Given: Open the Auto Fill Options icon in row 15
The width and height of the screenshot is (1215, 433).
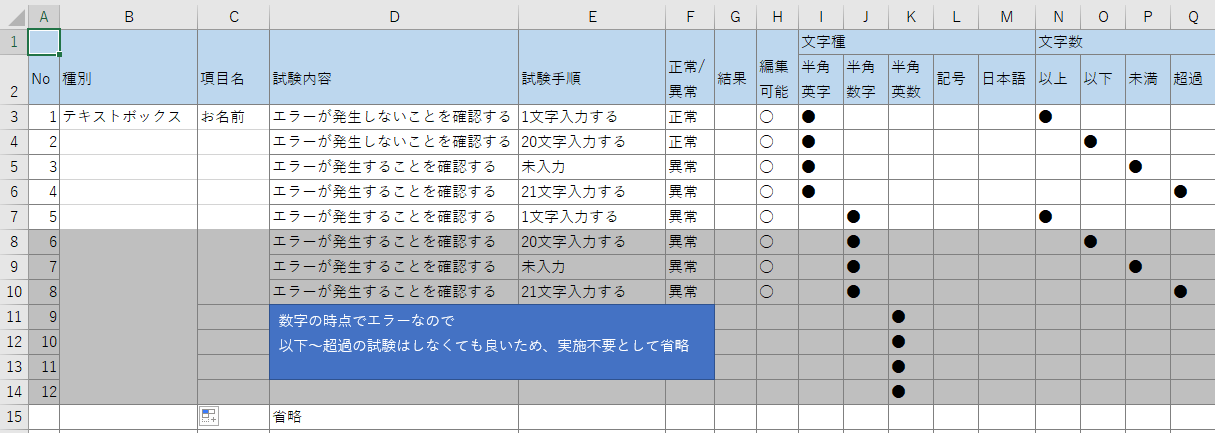Looking at the screenshot, I should click(208, 416).
